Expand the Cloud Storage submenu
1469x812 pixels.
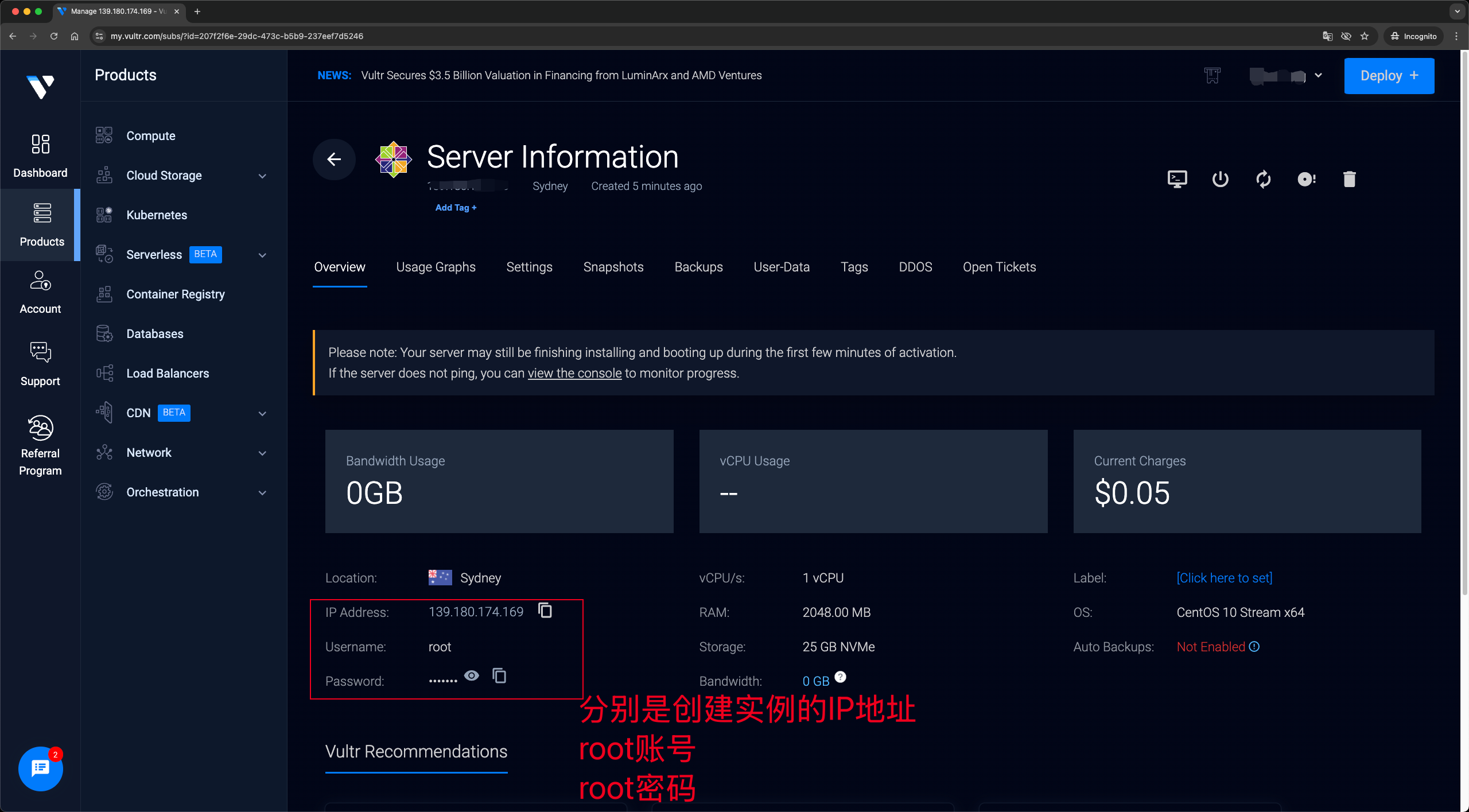(x=262, y=176)
